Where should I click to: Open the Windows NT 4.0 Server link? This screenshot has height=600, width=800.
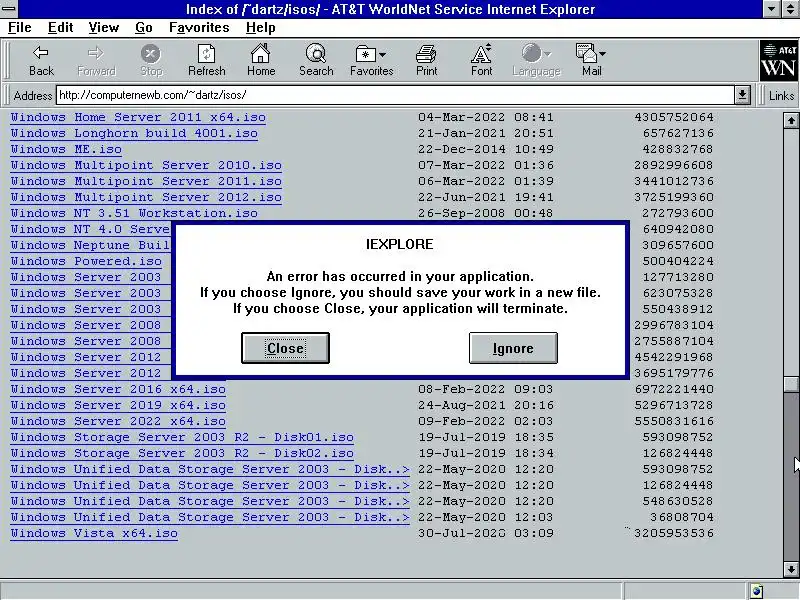(x=90, y=229)
